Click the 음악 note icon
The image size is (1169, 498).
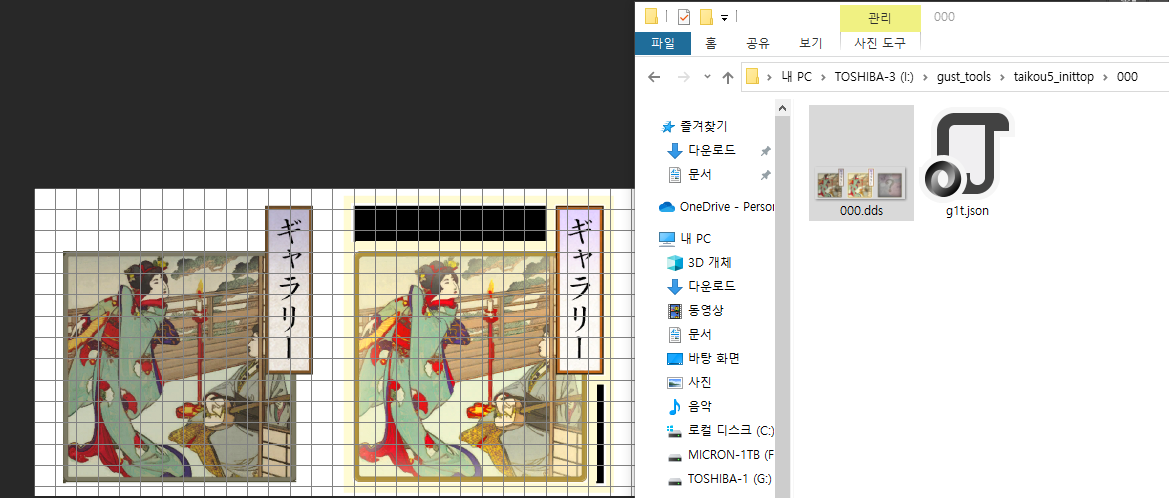[674, 406]
